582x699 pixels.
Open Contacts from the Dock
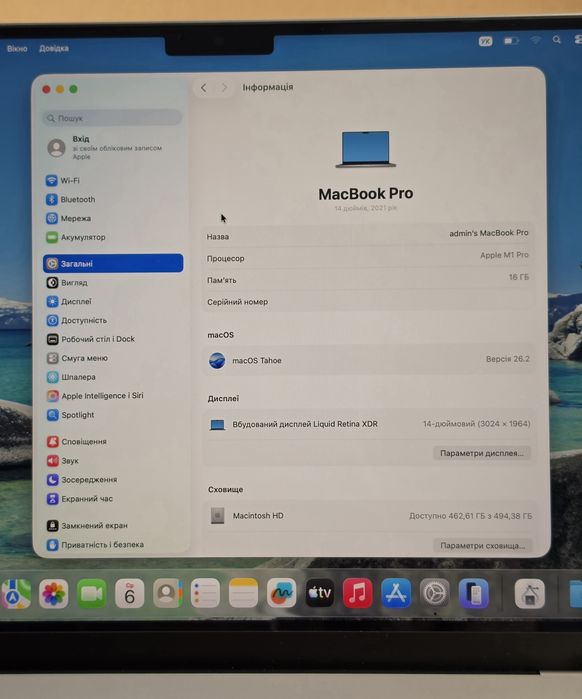(x=168, y=593)
